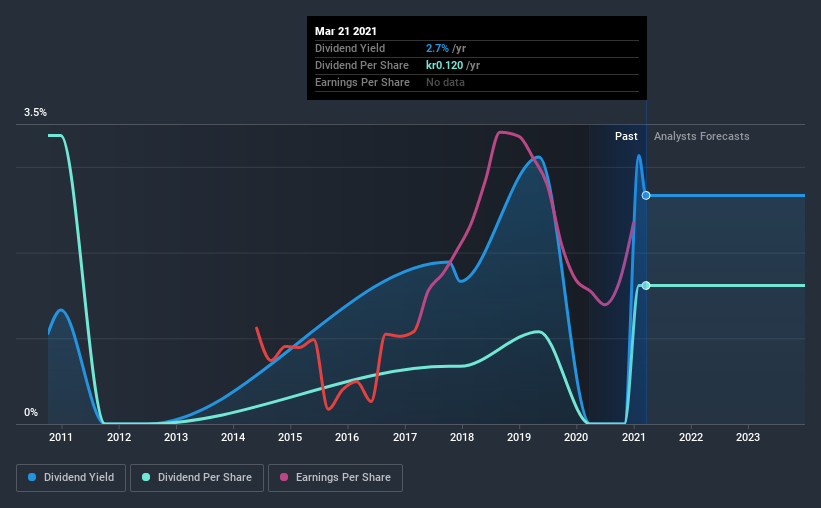Click the blue Dividend Yield legend dot
821x508 pixels.
tap(32, 477)
